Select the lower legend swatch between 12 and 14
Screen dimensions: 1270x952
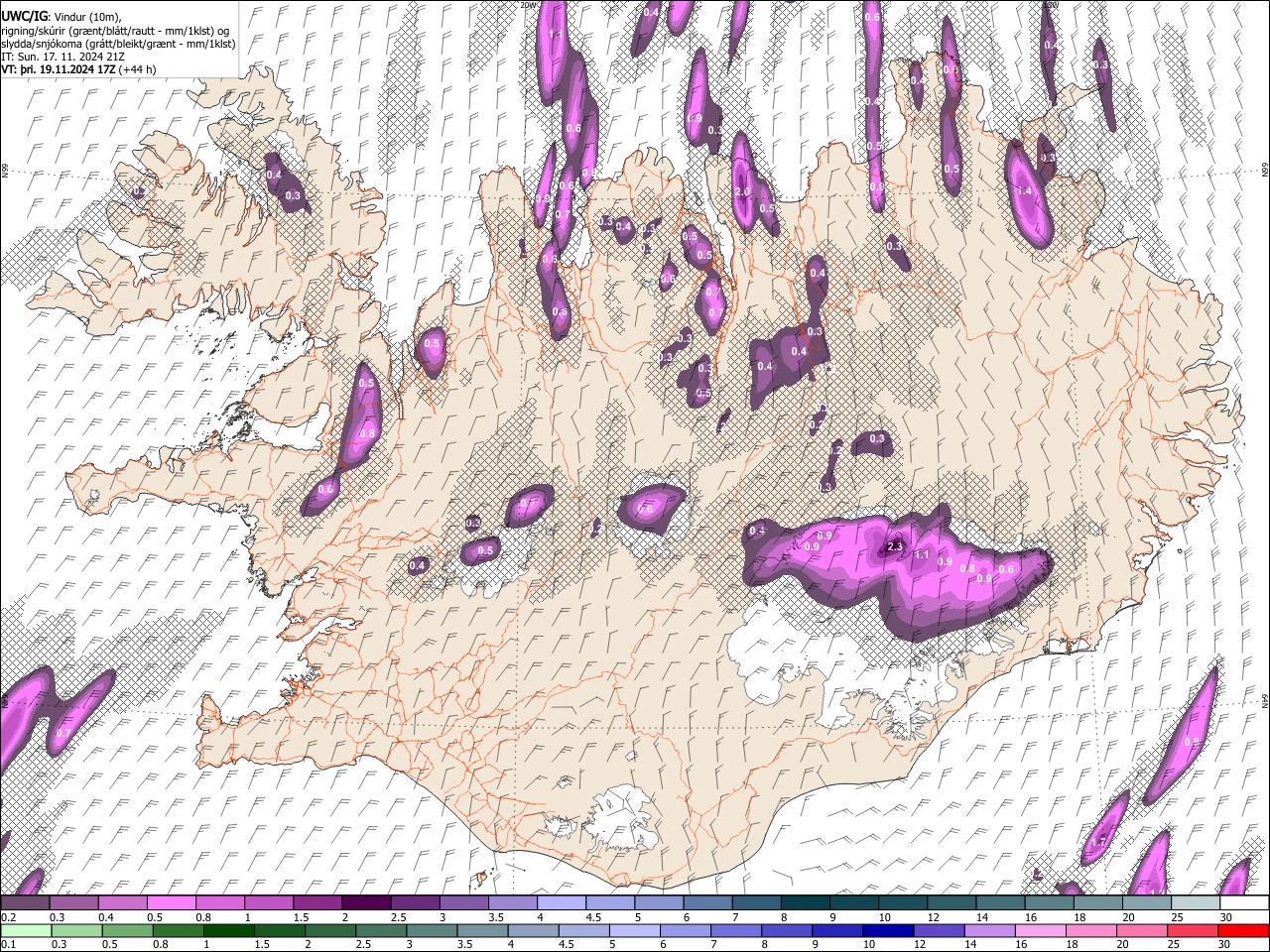coord(941,930)
